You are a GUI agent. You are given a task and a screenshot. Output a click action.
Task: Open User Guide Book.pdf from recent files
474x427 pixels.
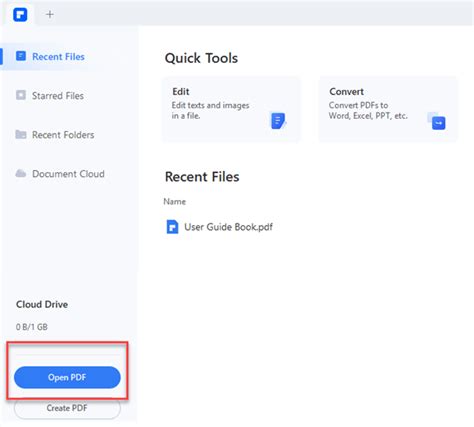pos(220,227)
